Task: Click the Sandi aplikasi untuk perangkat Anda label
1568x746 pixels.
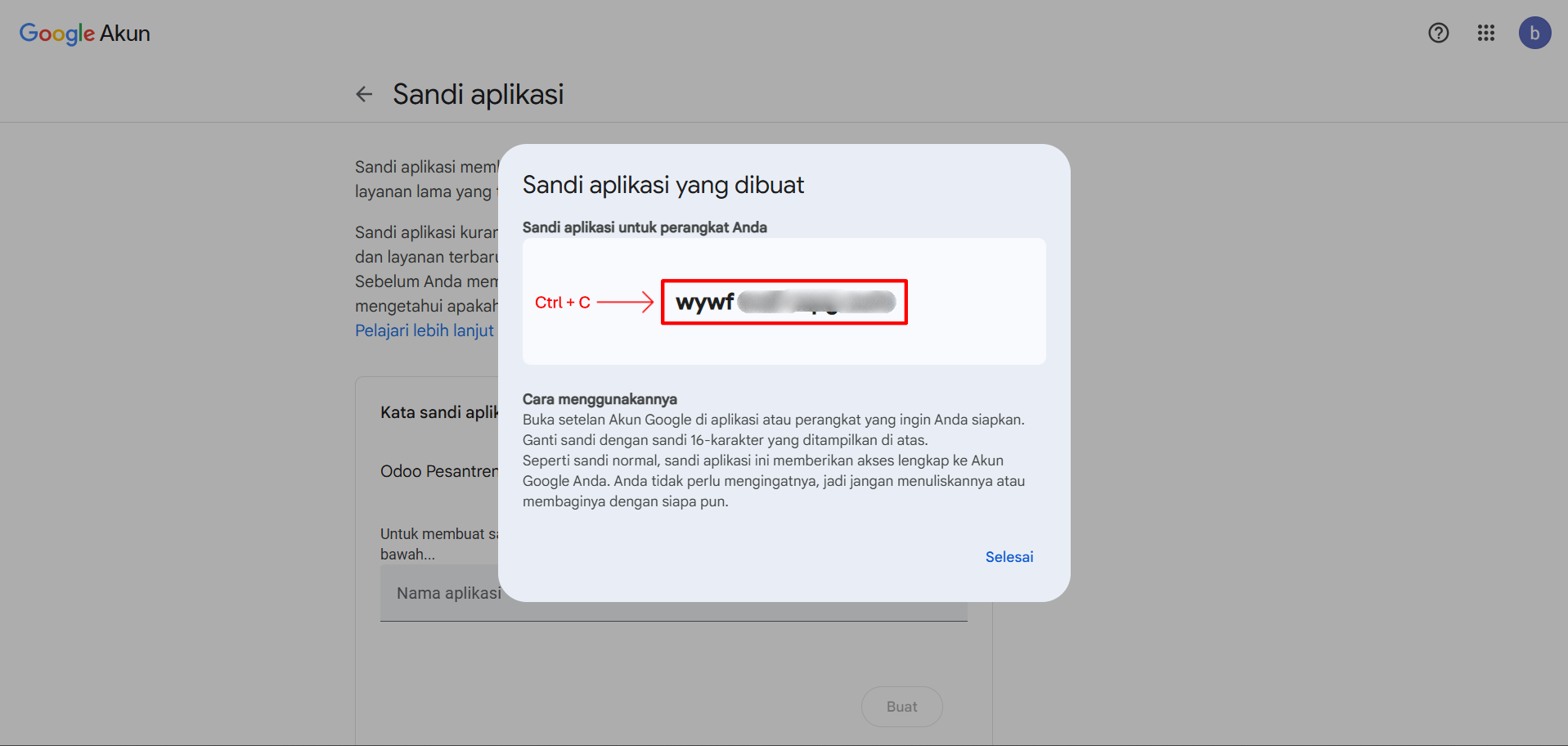Action: coord(645,227)
